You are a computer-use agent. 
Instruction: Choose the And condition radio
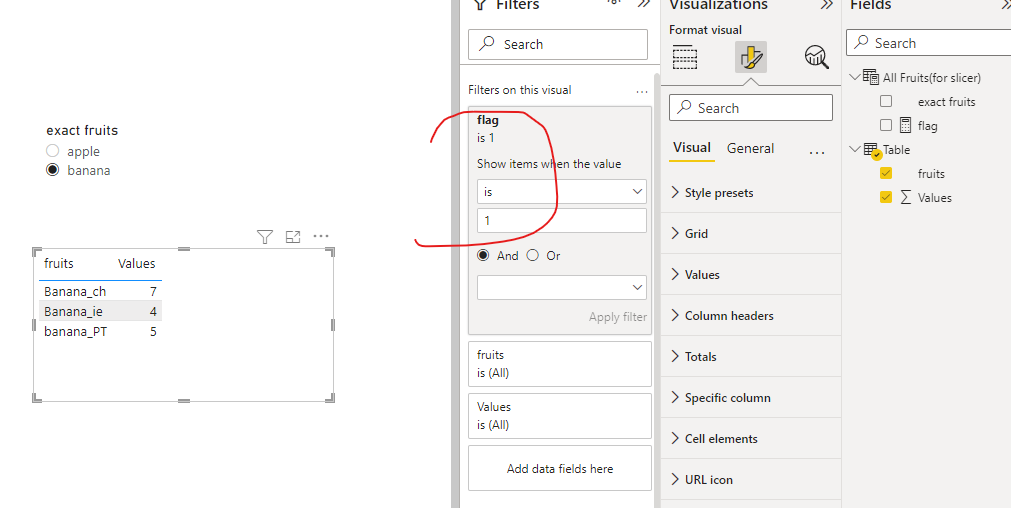pos(483,255)
